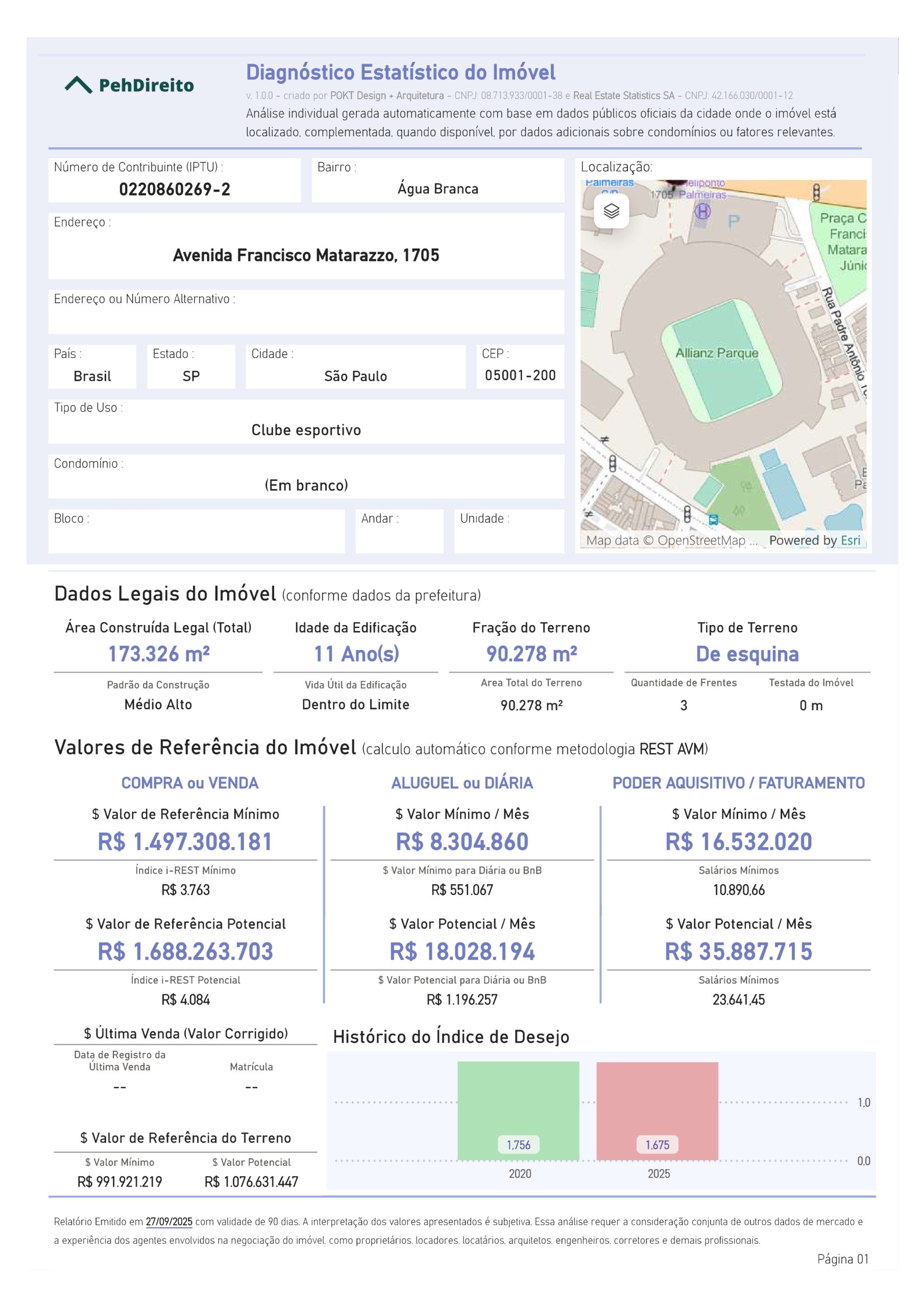Screen dimensions: 924x1307
Task: Click traffic light icon near Praça park
Action: [x=816, y=192]
